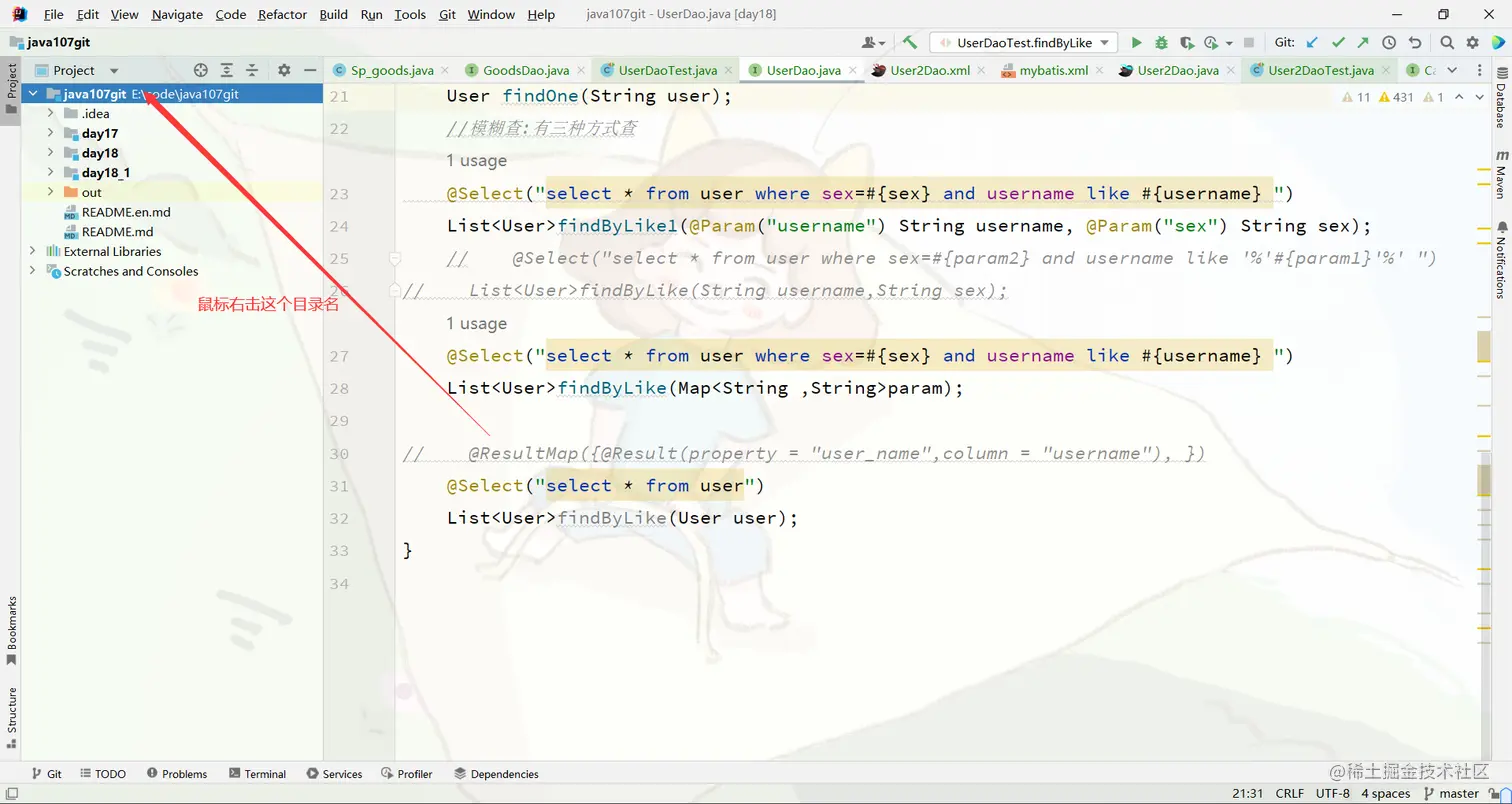Open the run configuration dropdown UserDaoTest.findByLike
This screenshot has height=804, width=1512.
[x=1024, y=43]
